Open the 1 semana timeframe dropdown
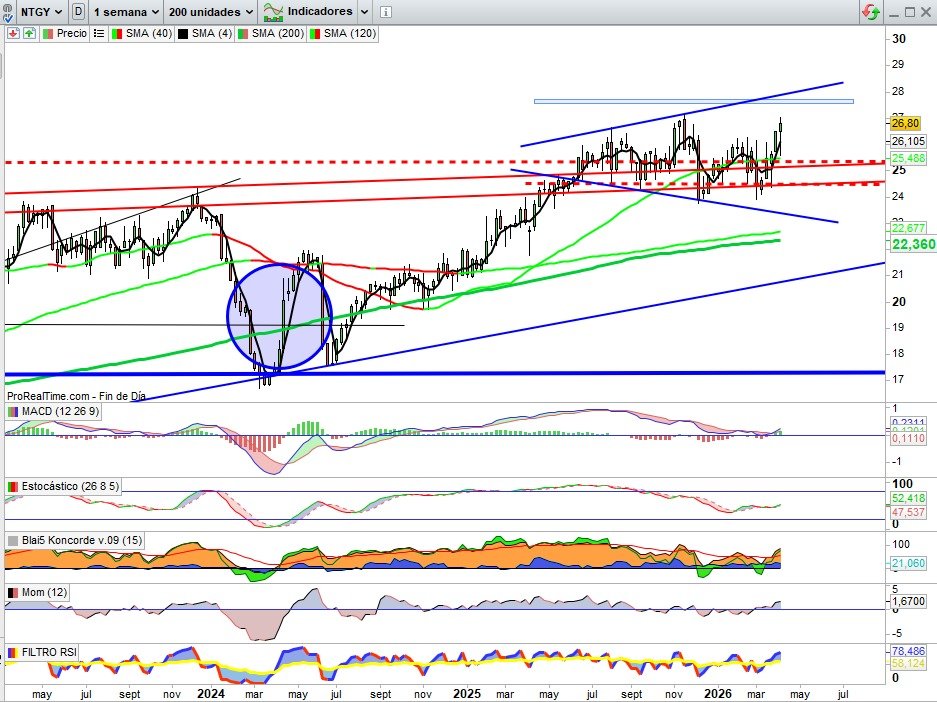This screenshot has height=702, width=937. [126, 11]
